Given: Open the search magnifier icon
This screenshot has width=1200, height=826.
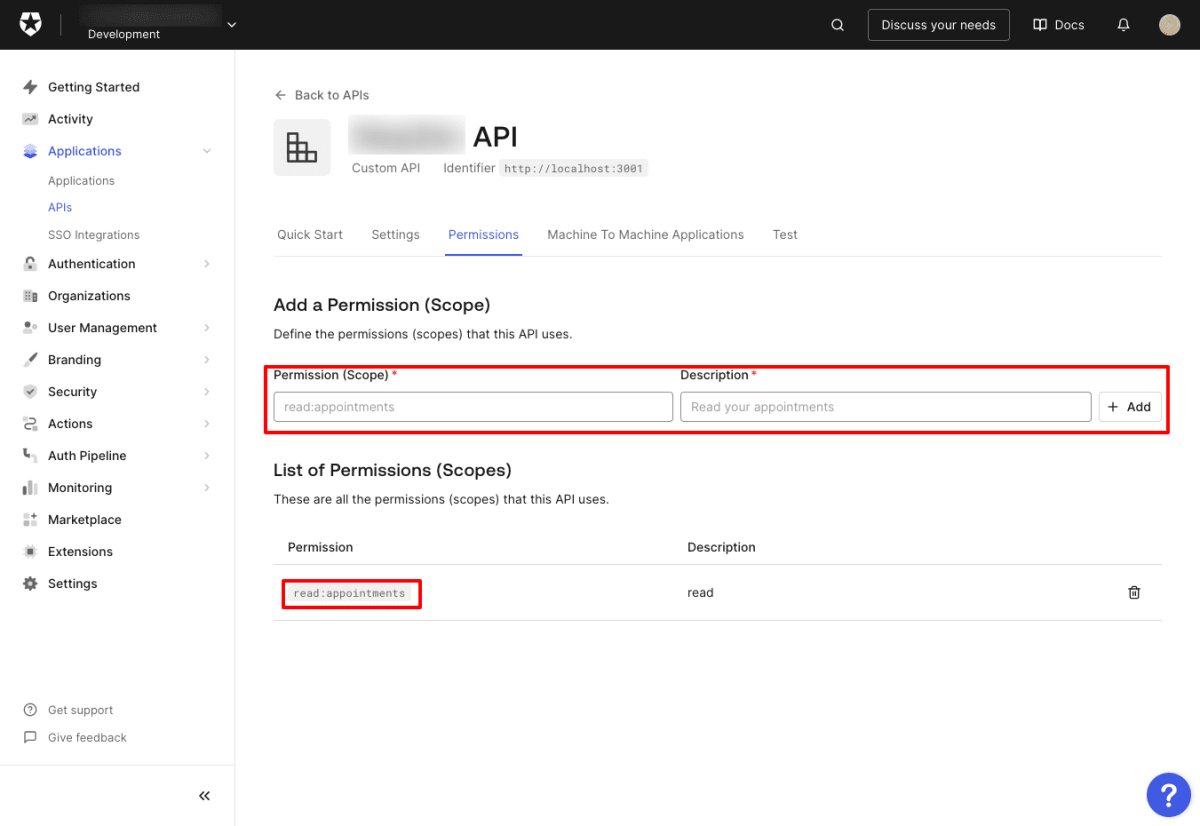Looking at the screenshot, I should coord(838,25).
